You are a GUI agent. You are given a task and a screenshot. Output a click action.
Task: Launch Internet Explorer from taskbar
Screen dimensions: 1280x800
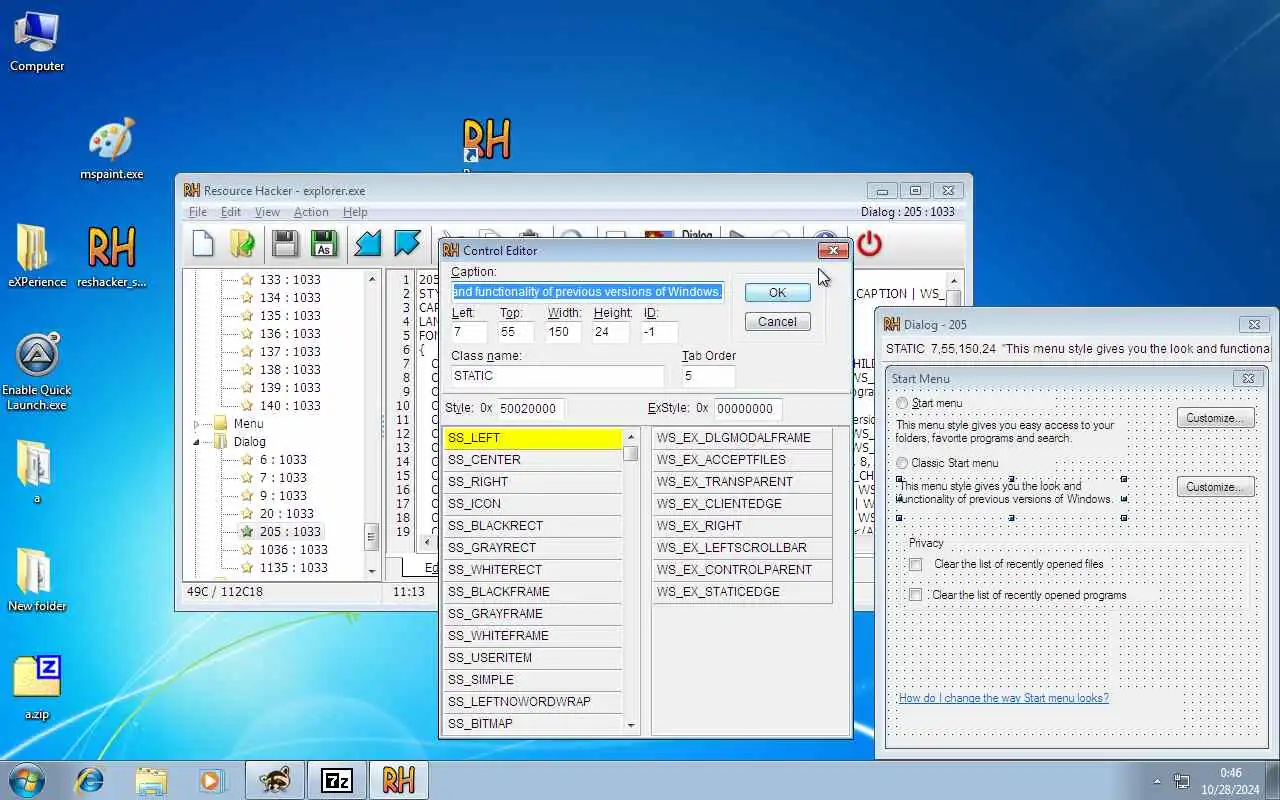click(90, 780)
